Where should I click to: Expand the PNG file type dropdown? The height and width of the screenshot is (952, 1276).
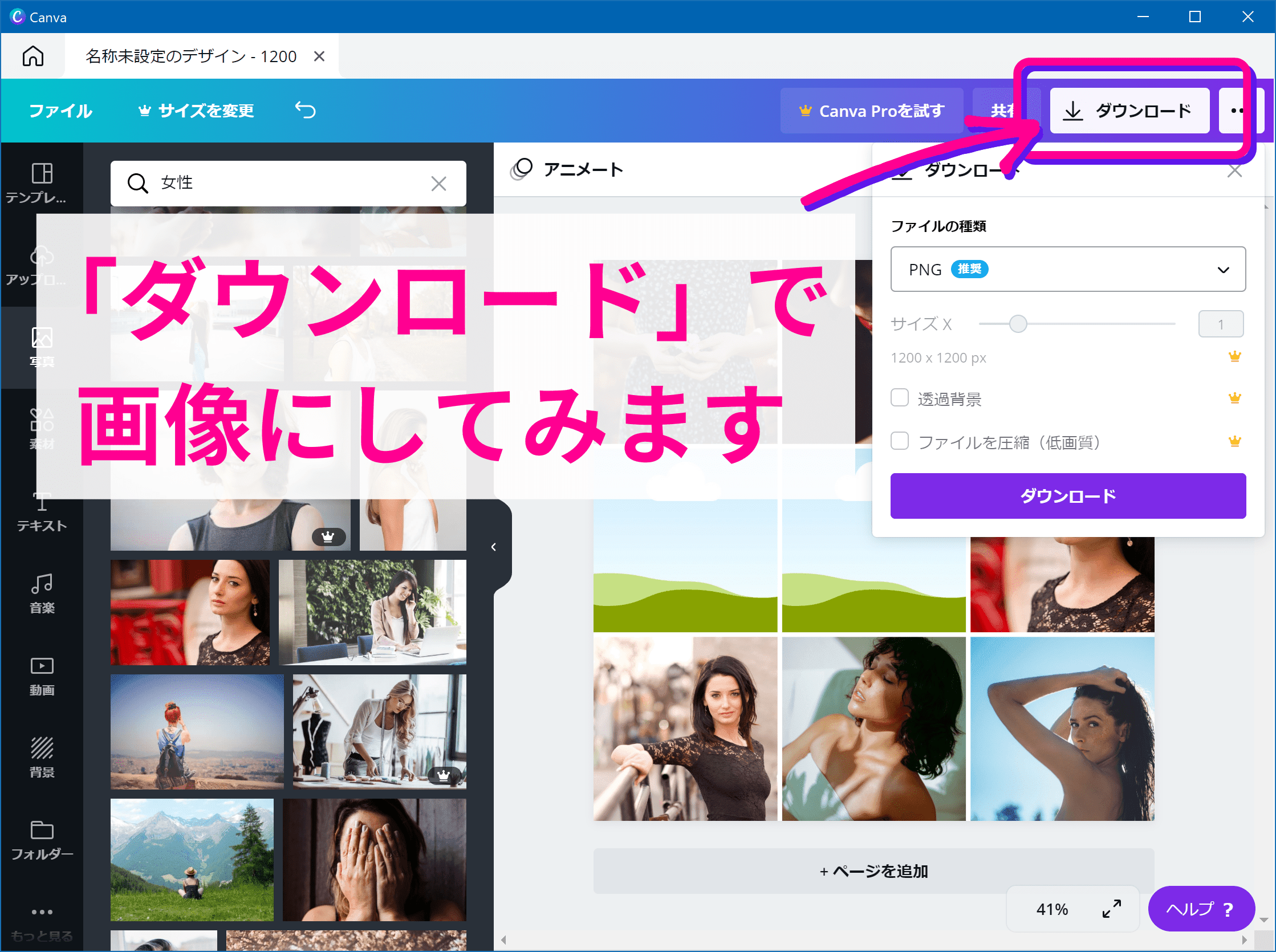point(1068,269)
